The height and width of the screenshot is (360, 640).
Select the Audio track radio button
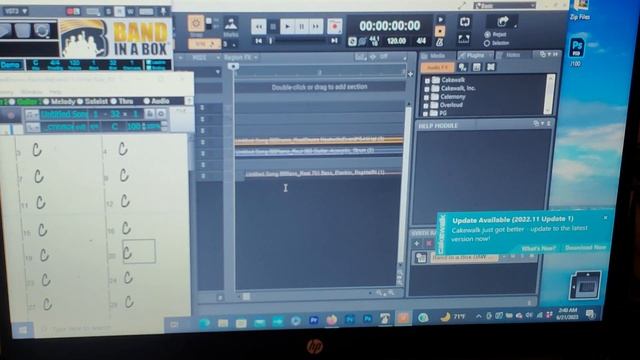[x=146, y=101]
